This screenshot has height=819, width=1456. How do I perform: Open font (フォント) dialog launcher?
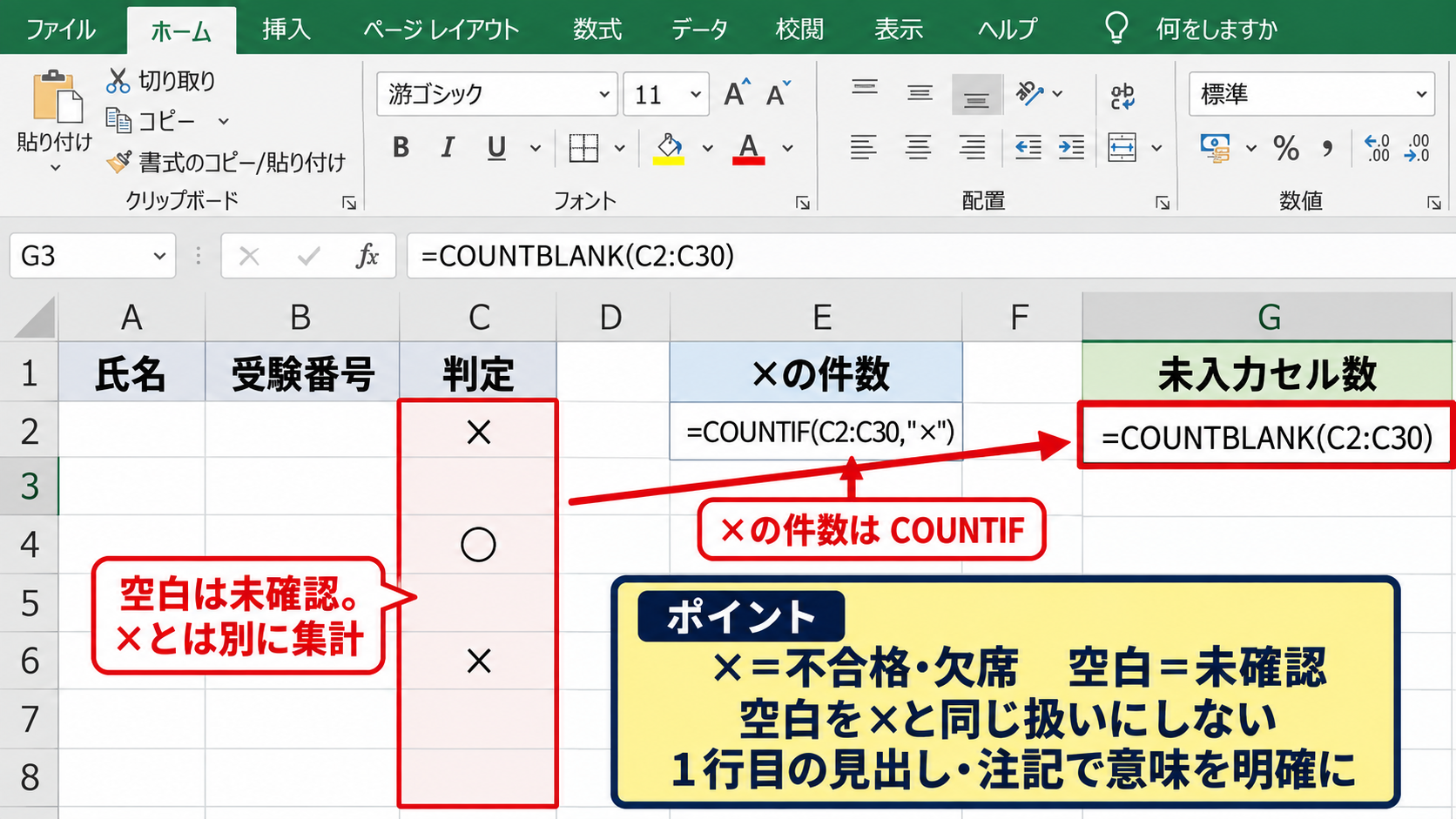tap(803, 203)
